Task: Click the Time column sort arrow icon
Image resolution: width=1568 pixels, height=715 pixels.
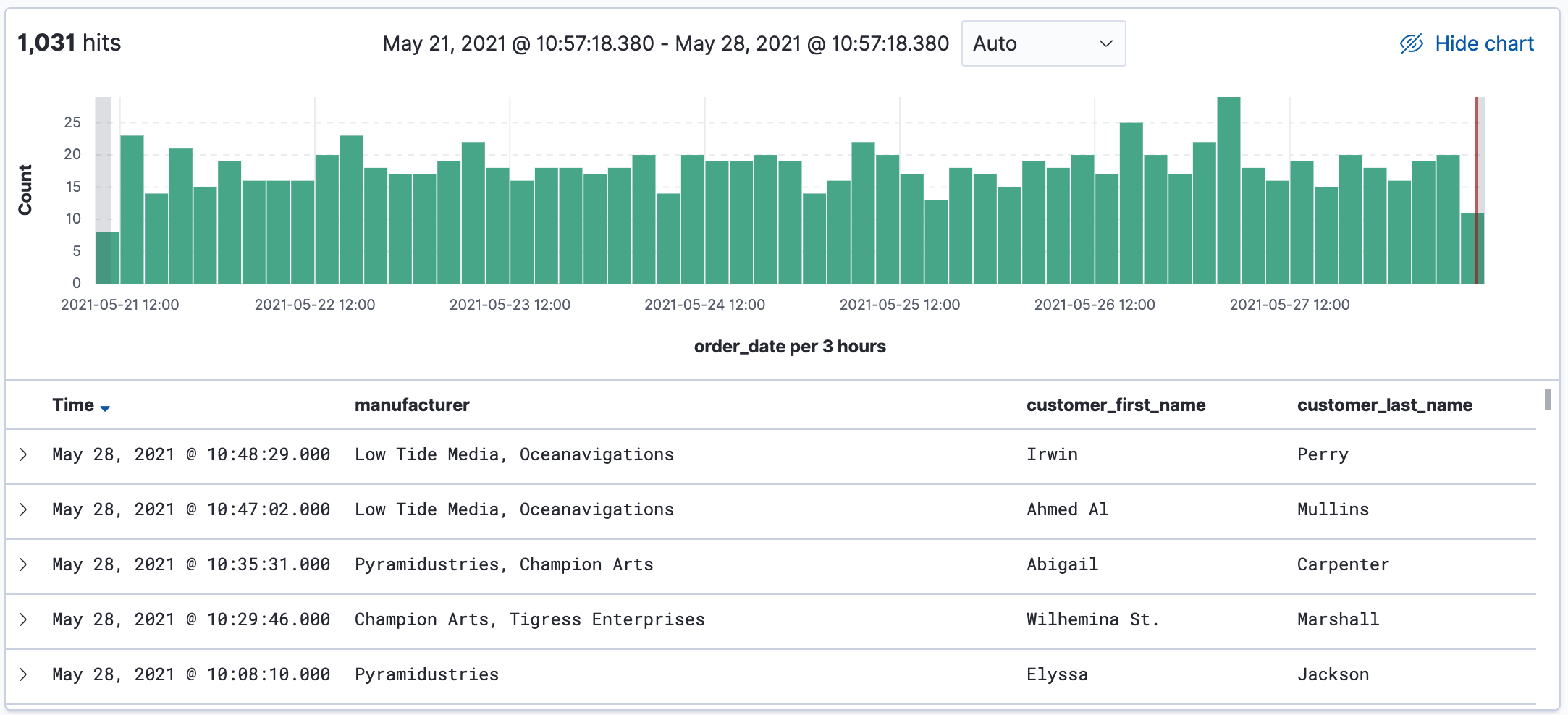Action: coord(105,408)
